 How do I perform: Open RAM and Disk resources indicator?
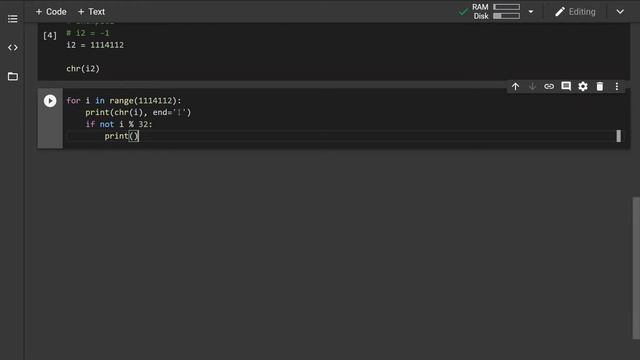(x=496, y=11)
